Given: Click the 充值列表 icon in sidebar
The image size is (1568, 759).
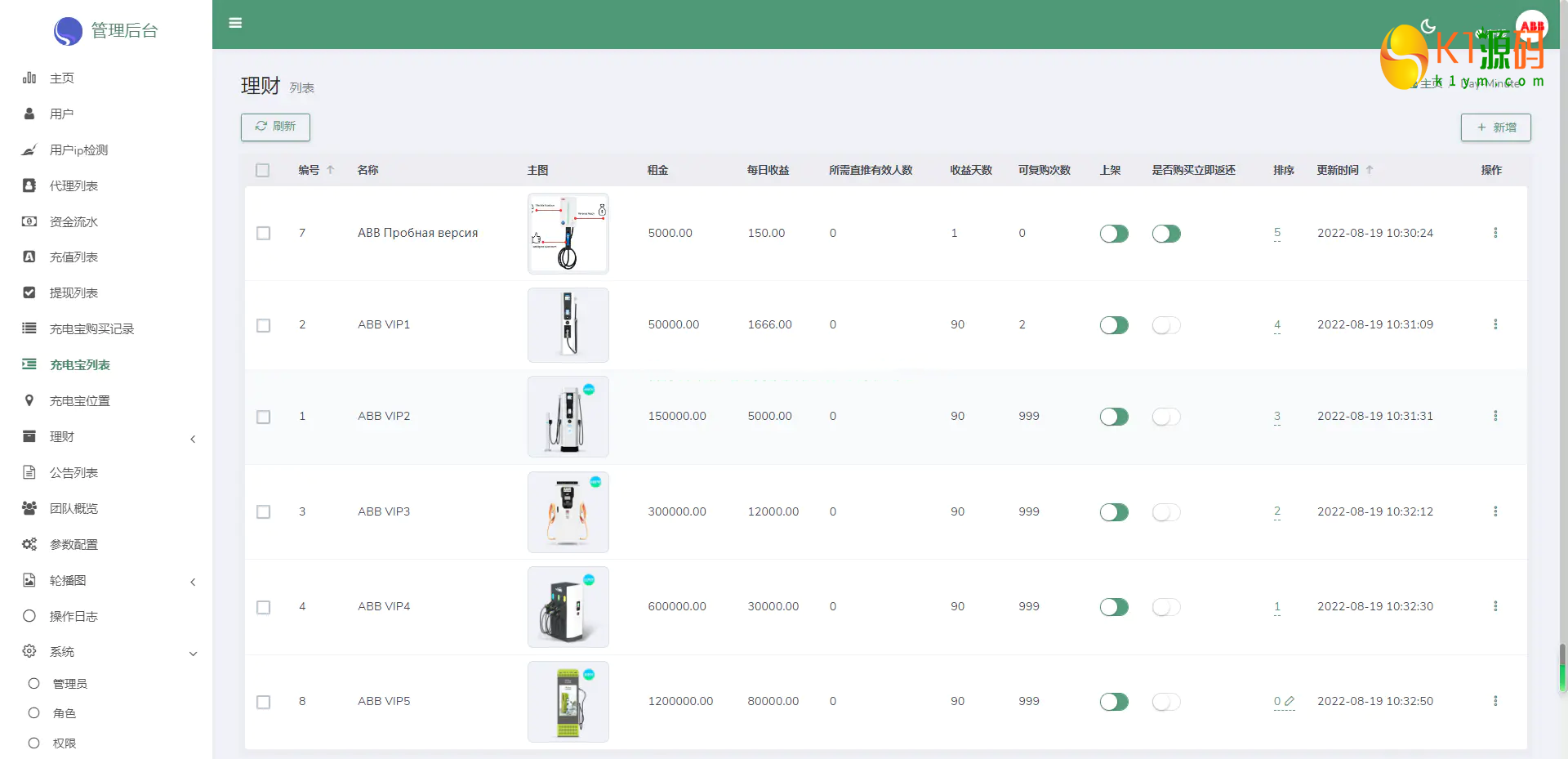Looking at the screenshot, I should [x=29, y=257].
